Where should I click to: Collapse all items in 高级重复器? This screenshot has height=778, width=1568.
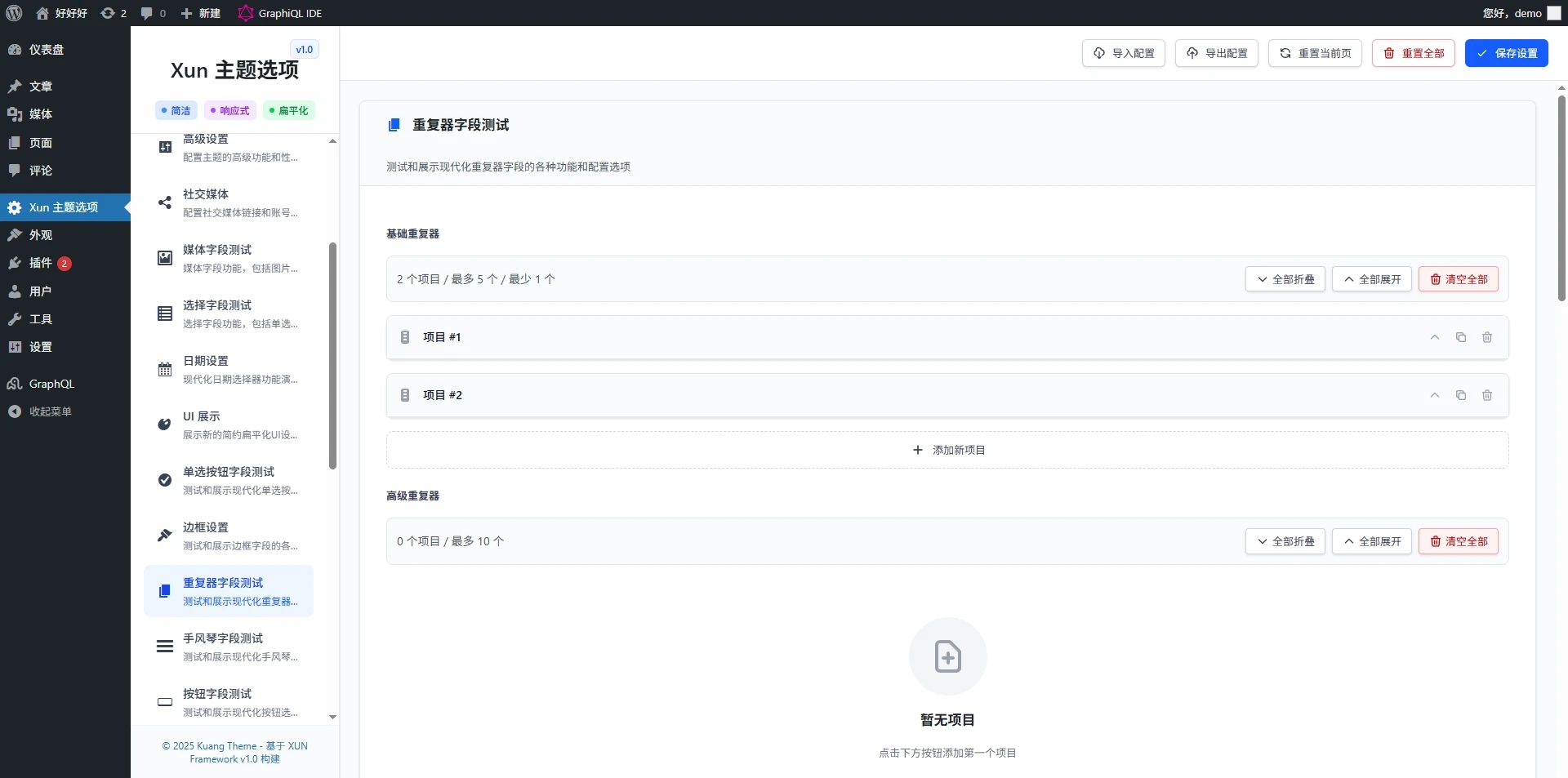[x=1285, y=541]
